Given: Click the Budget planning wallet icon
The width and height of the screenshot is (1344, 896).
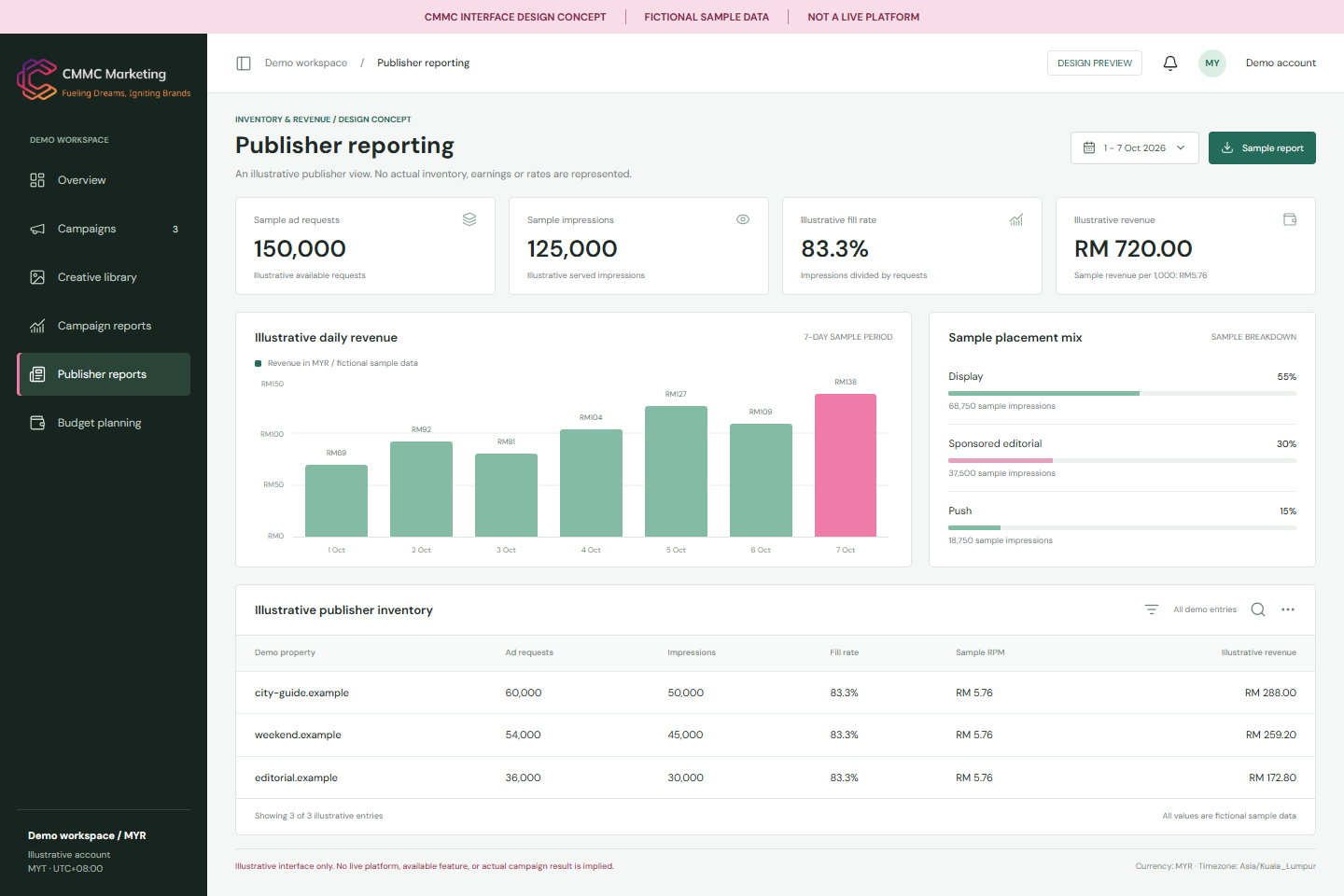Looking at the screenshot, I should tap(37, 423).
